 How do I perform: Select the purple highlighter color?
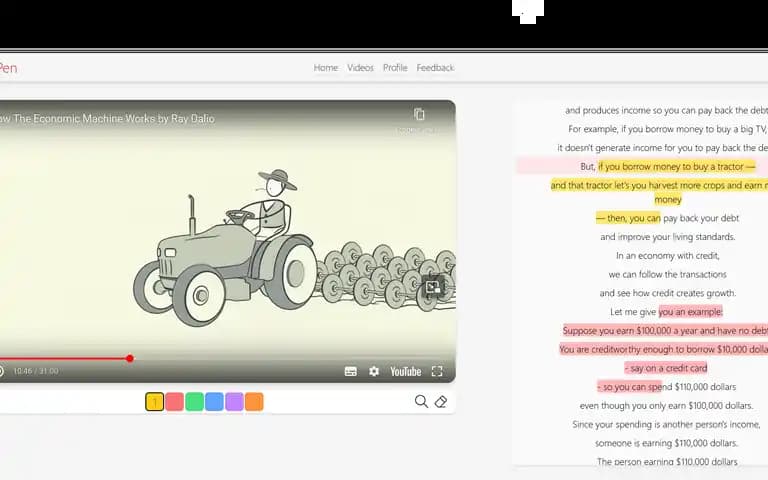[x=234, y=402]
